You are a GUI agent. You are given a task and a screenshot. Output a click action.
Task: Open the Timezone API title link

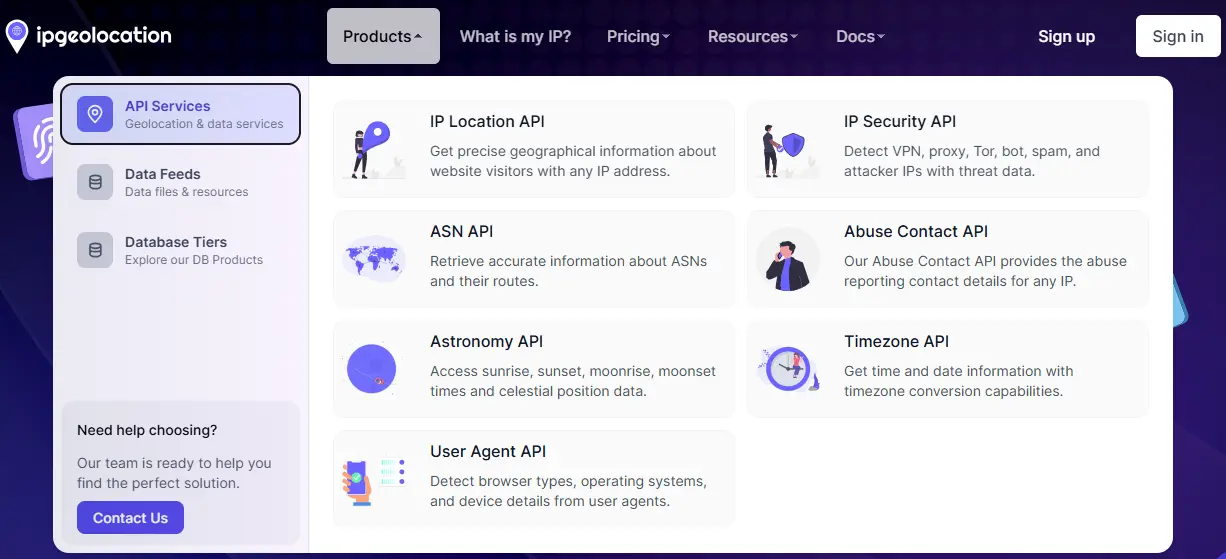(896, 342)
